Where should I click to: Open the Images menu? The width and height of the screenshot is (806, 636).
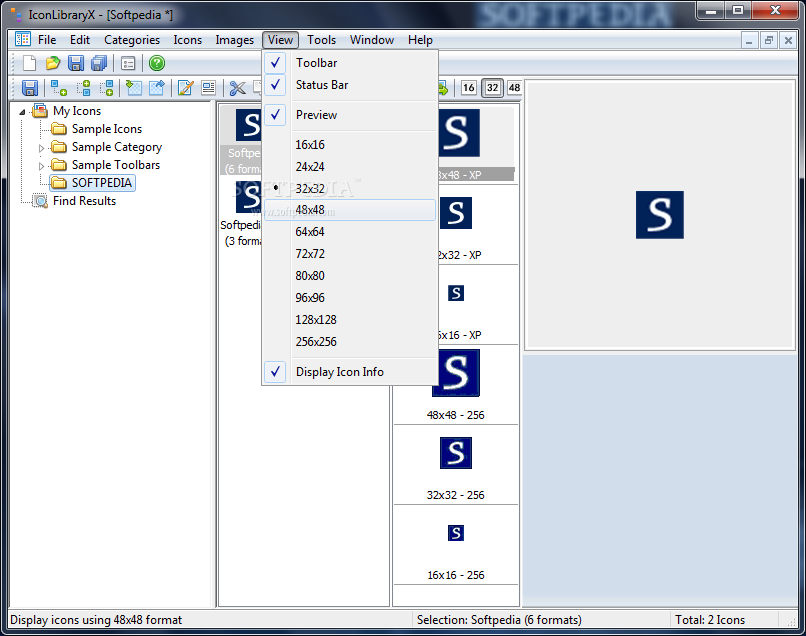234,40
